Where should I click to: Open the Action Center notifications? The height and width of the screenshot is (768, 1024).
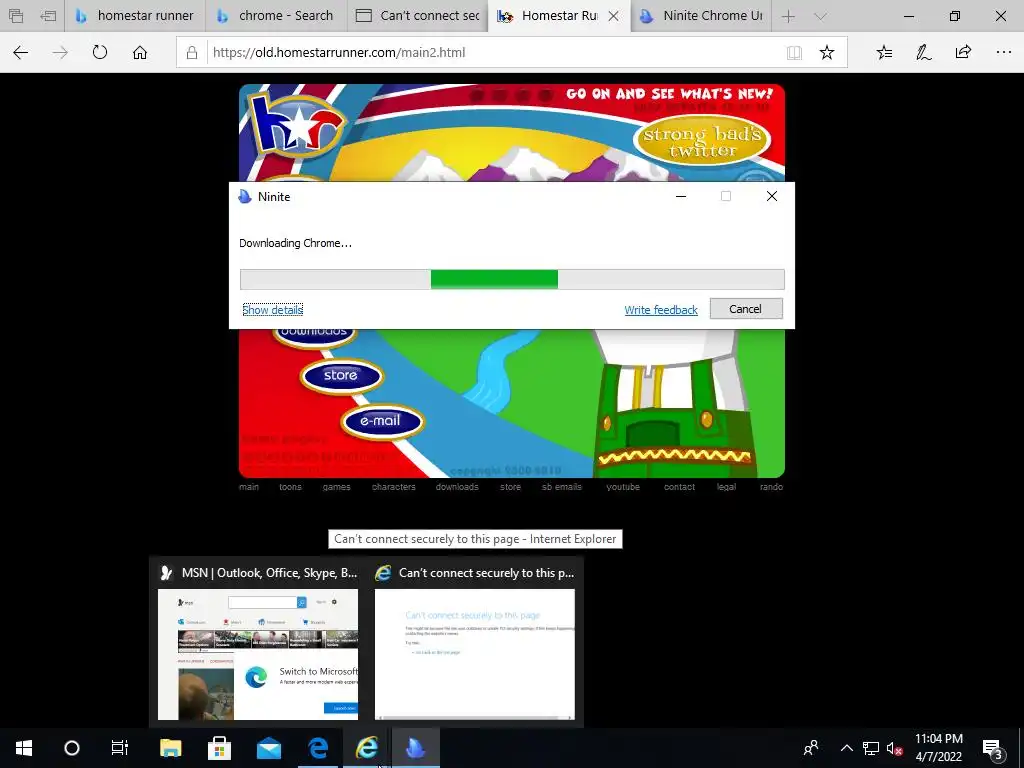[x=993, y=748]
